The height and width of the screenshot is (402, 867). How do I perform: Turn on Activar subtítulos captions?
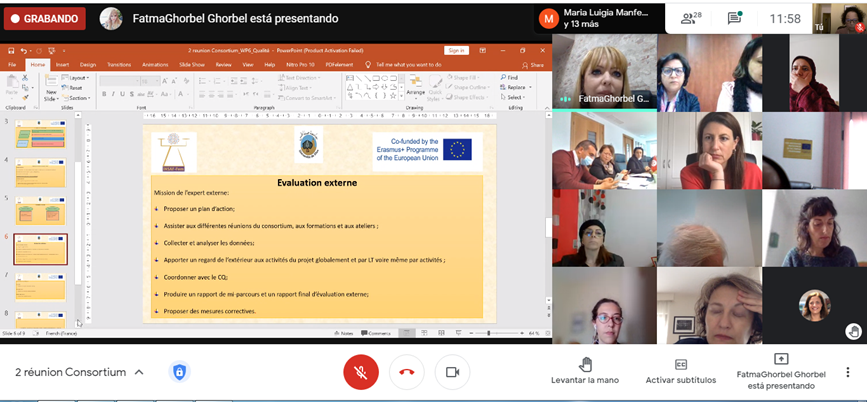point(681,371)
